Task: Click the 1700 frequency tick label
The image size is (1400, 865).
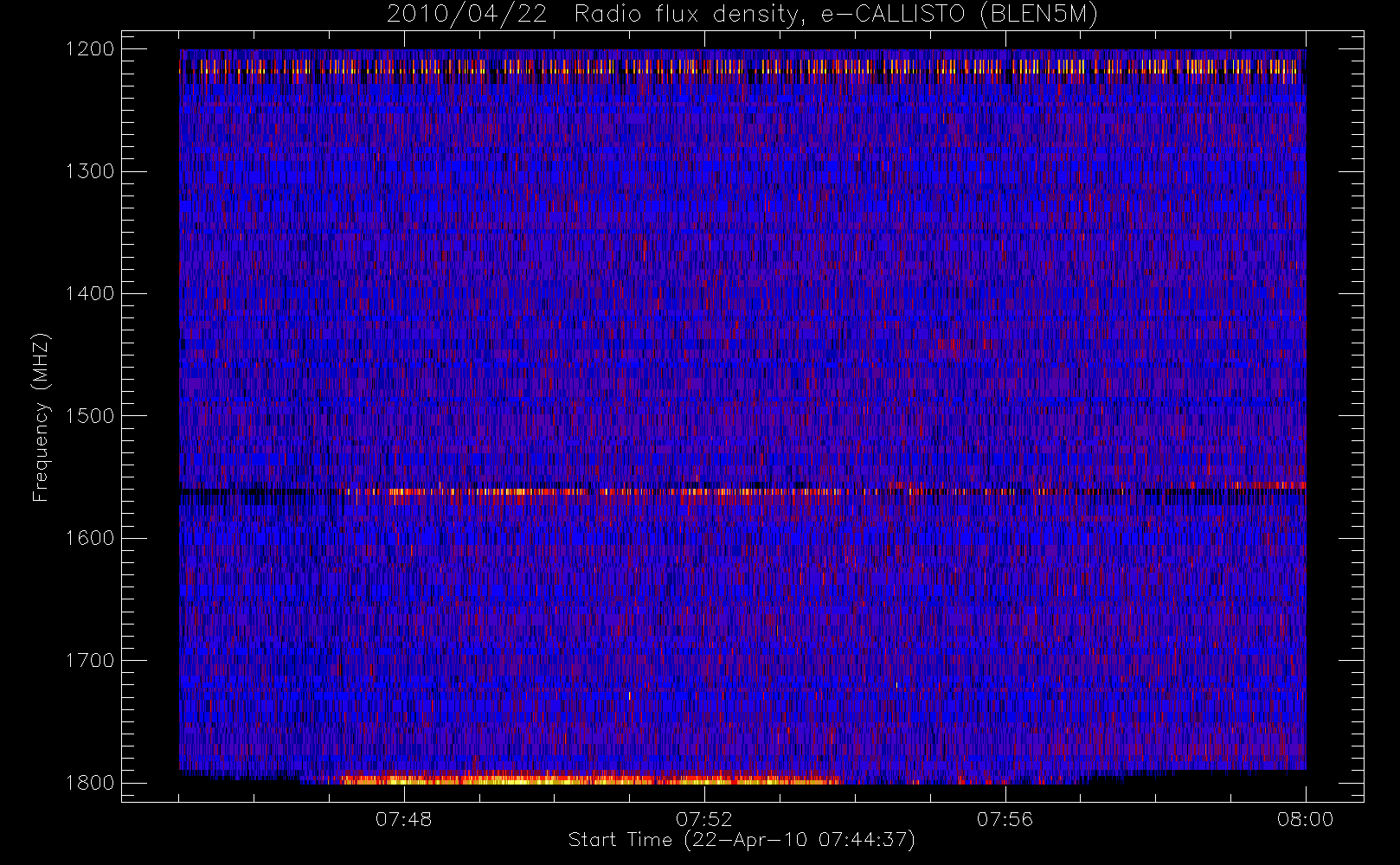Action: (90, 661)
